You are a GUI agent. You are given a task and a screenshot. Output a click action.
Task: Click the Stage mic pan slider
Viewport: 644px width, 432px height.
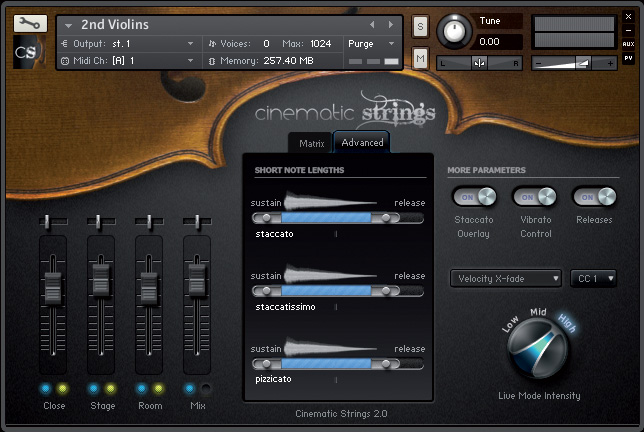(x=98, y=221)
